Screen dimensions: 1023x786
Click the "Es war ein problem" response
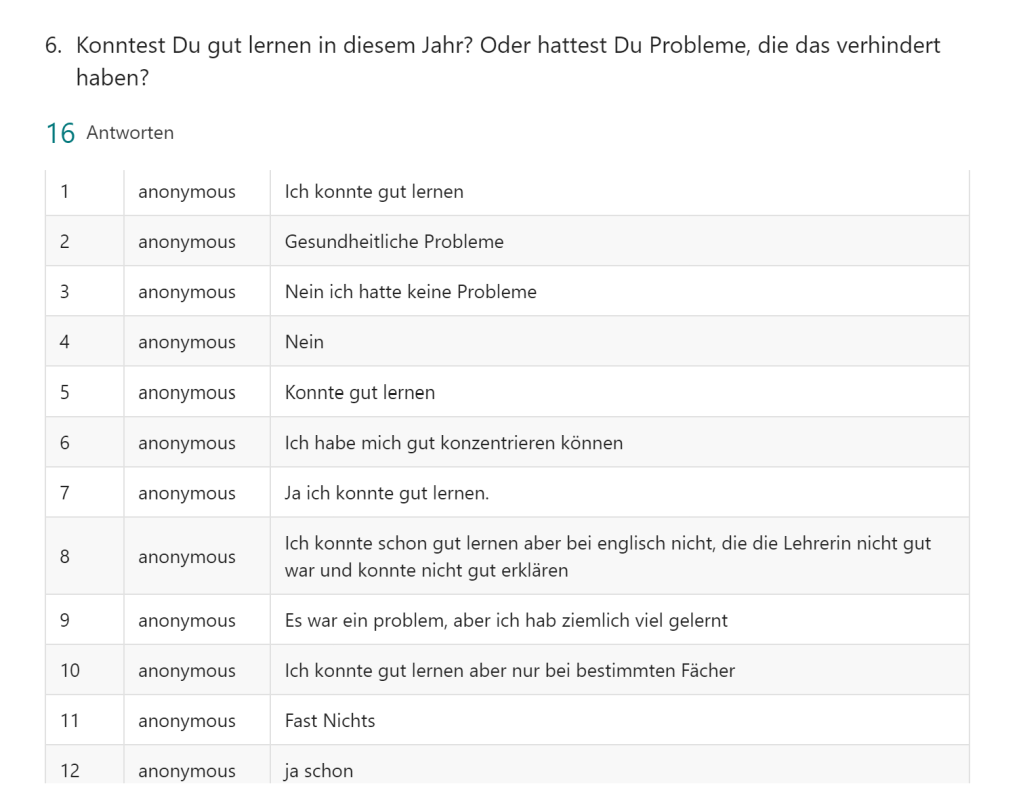[506, 620]
